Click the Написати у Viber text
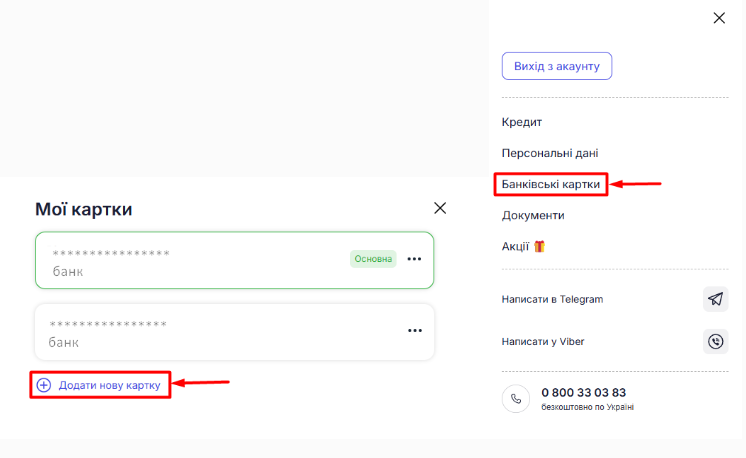This screenshot has width=746, height=458. 542,341
